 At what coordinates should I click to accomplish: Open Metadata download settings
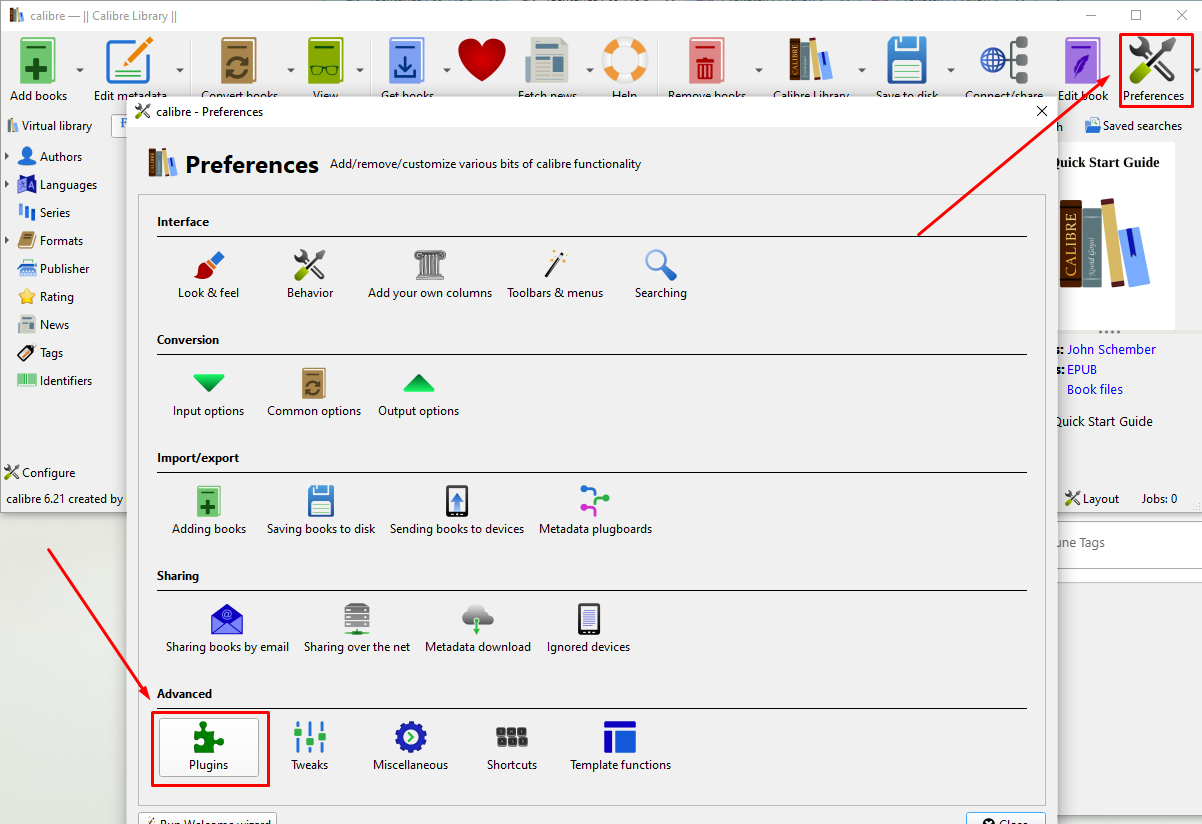(x=478, y=629)
